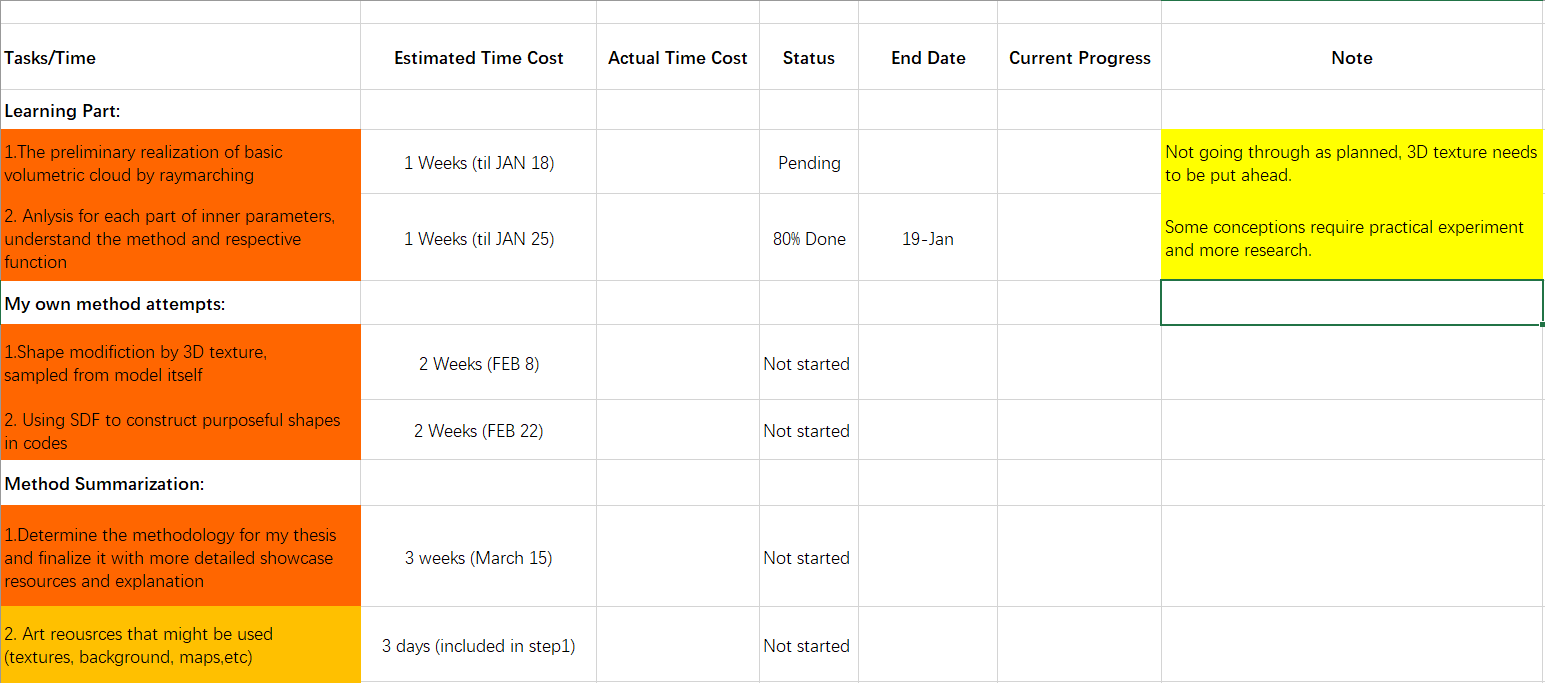The image size is (1545, 683).
Task: Click the 3 weeks (March 15) cell
Action: tap(478, 557)
